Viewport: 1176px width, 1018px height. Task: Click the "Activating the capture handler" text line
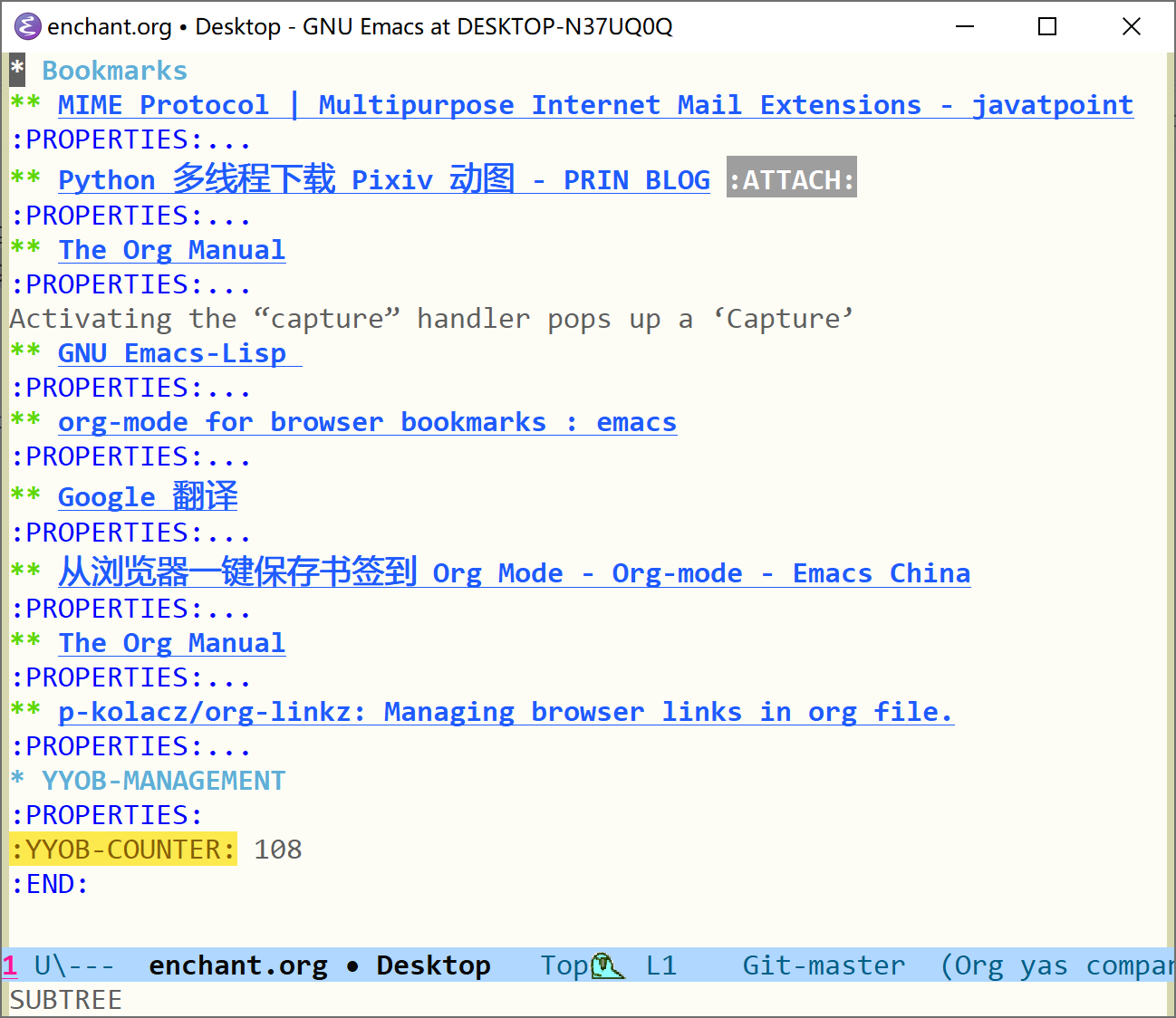tap(431, 319)
